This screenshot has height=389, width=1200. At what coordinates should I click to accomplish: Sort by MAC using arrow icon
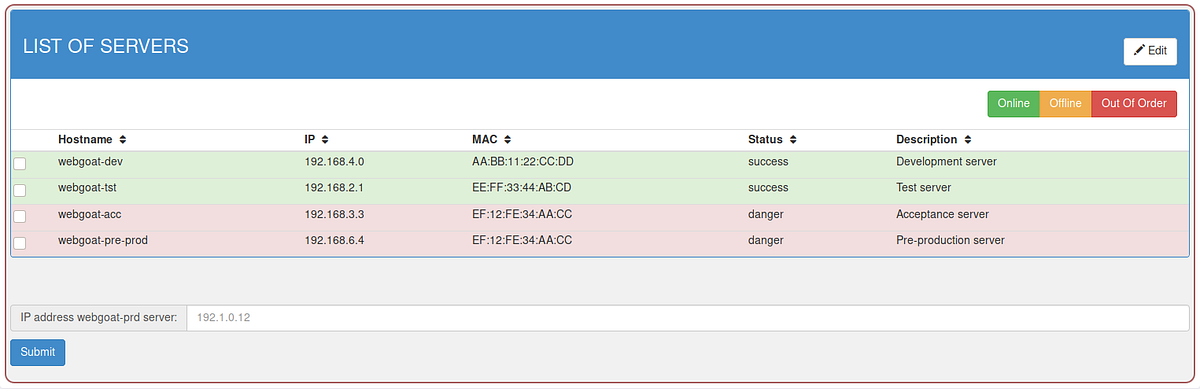click(507, 140)
